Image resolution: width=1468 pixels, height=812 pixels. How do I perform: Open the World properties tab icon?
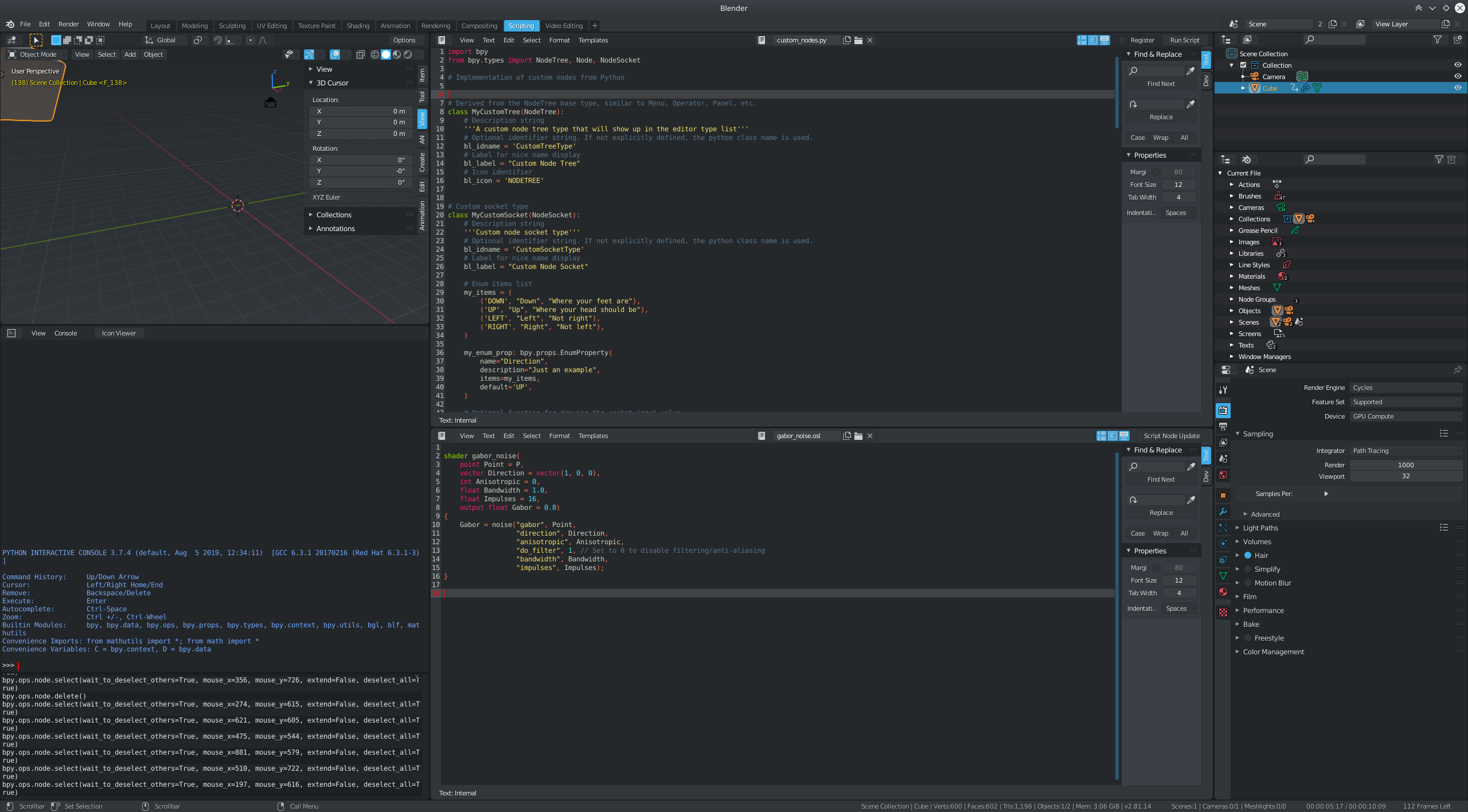coord(1223,475)
